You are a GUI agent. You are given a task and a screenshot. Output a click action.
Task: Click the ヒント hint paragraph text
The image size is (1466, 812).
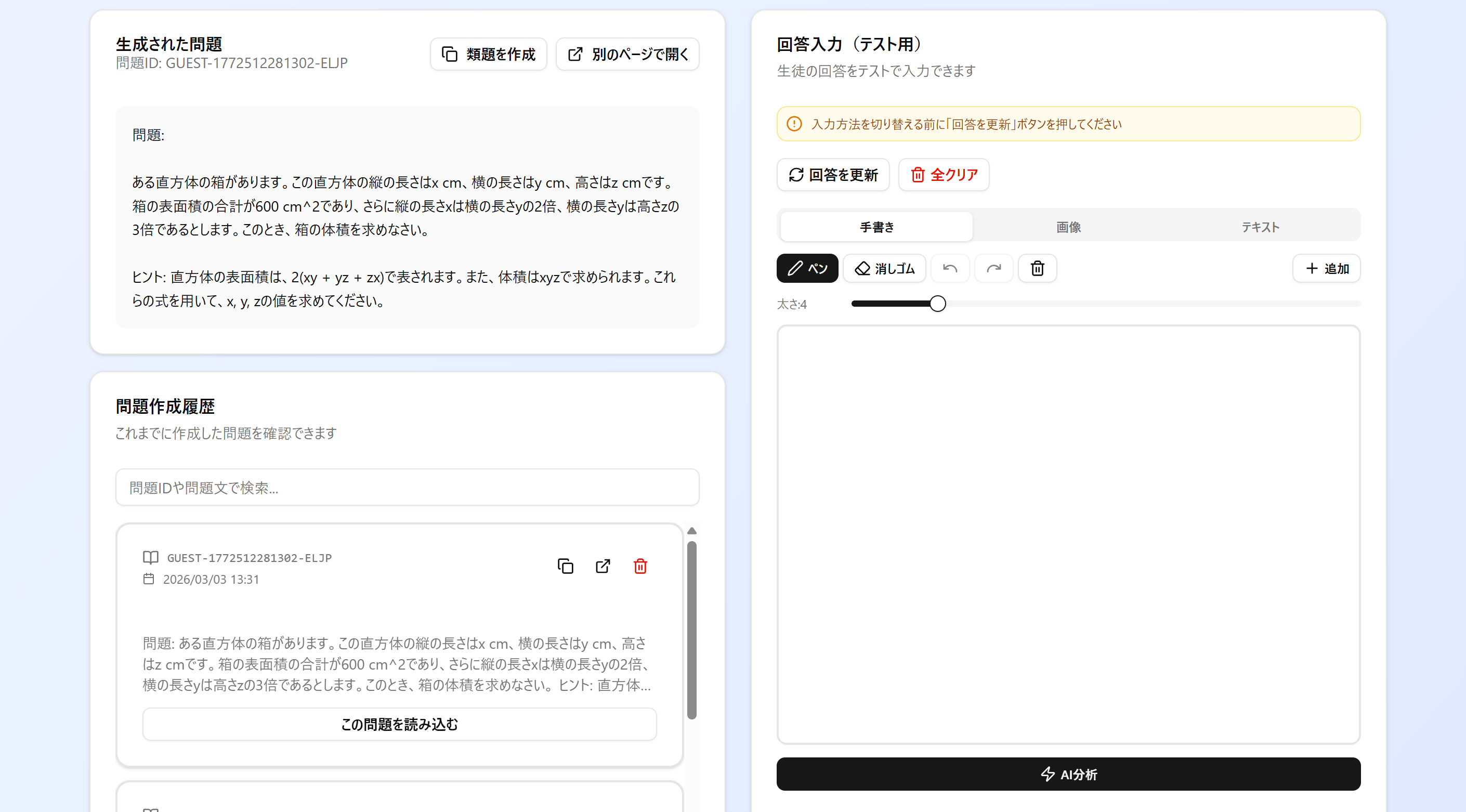[403, 289]
